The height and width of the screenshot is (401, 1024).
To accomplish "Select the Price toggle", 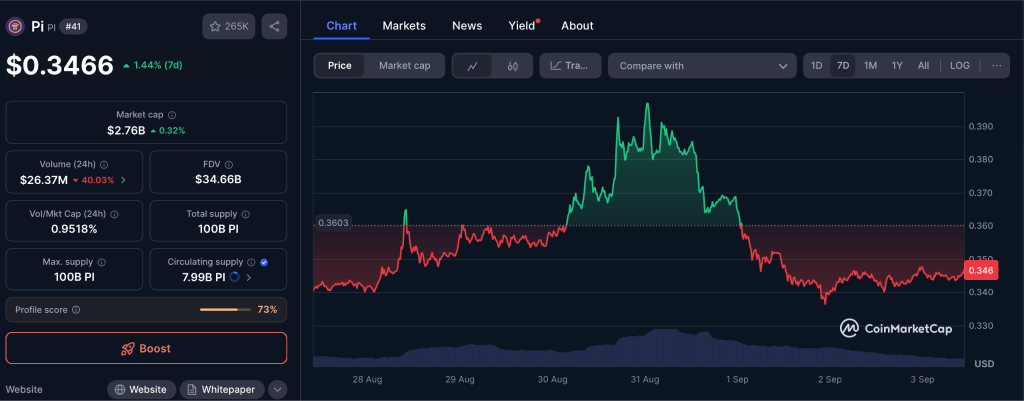I will click(340, 65).
